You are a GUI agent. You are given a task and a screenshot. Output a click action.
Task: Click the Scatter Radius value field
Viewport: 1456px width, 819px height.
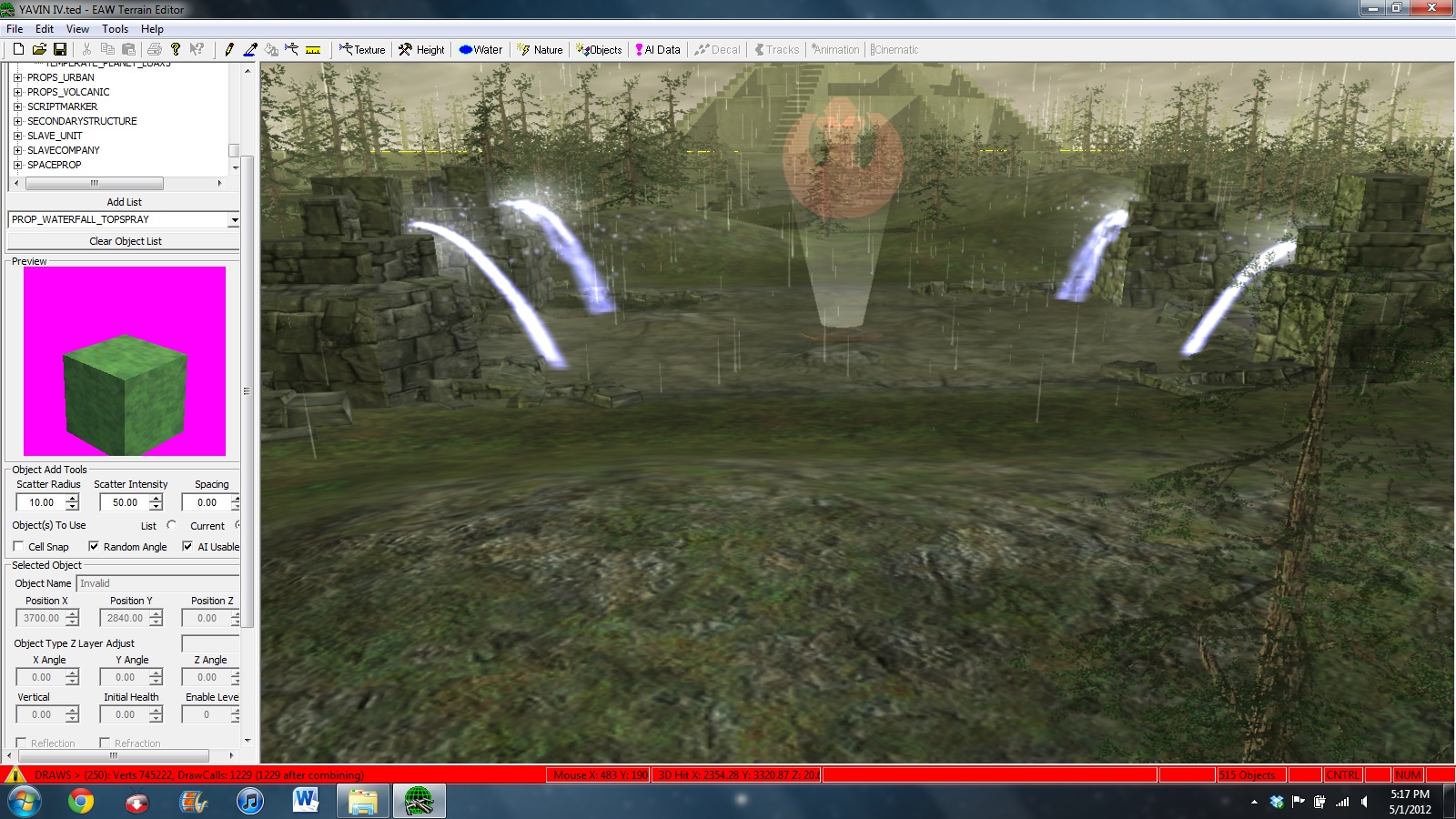point(41,502)
